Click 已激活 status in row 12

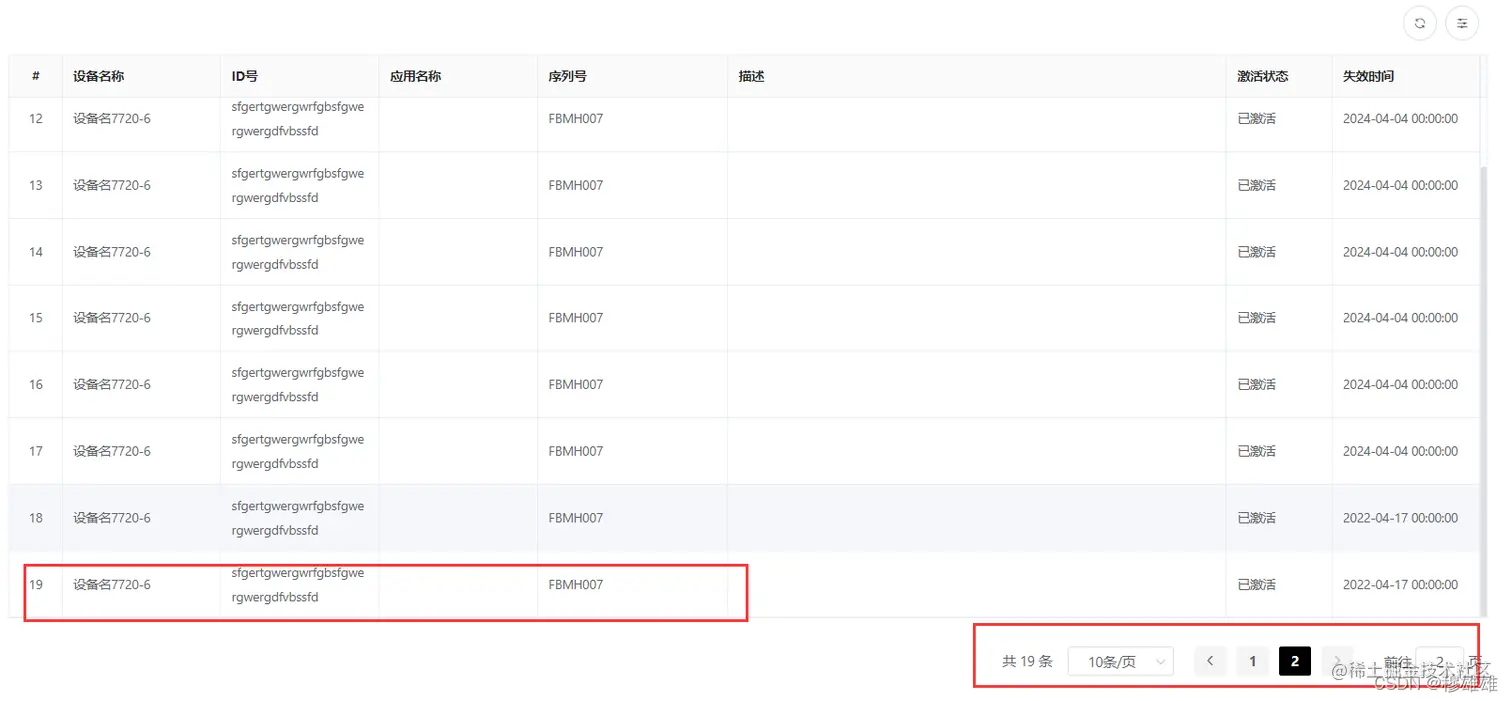tap(1257, 118)
